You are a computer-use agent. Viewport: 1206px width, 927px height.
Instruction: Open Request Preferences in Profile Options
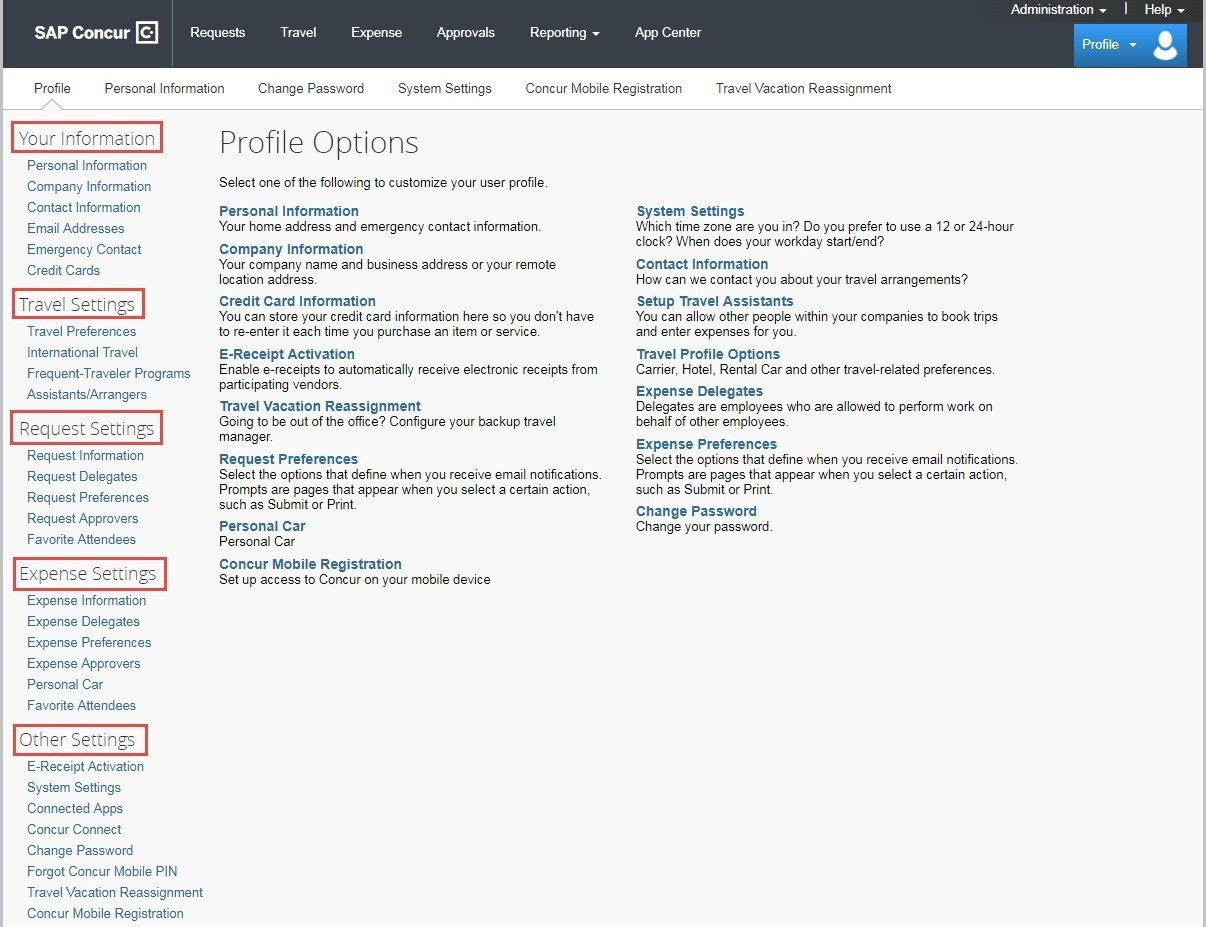288,459
